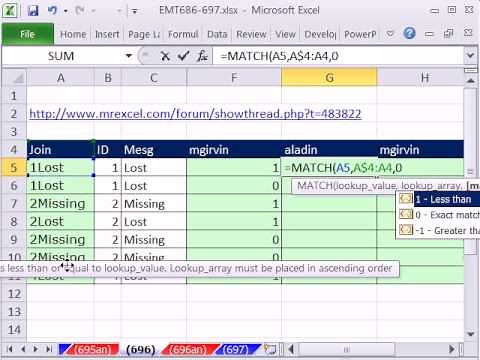Select row 5 header
The image size is (480, 360).
pyautogui.click(x=14, y=167)
